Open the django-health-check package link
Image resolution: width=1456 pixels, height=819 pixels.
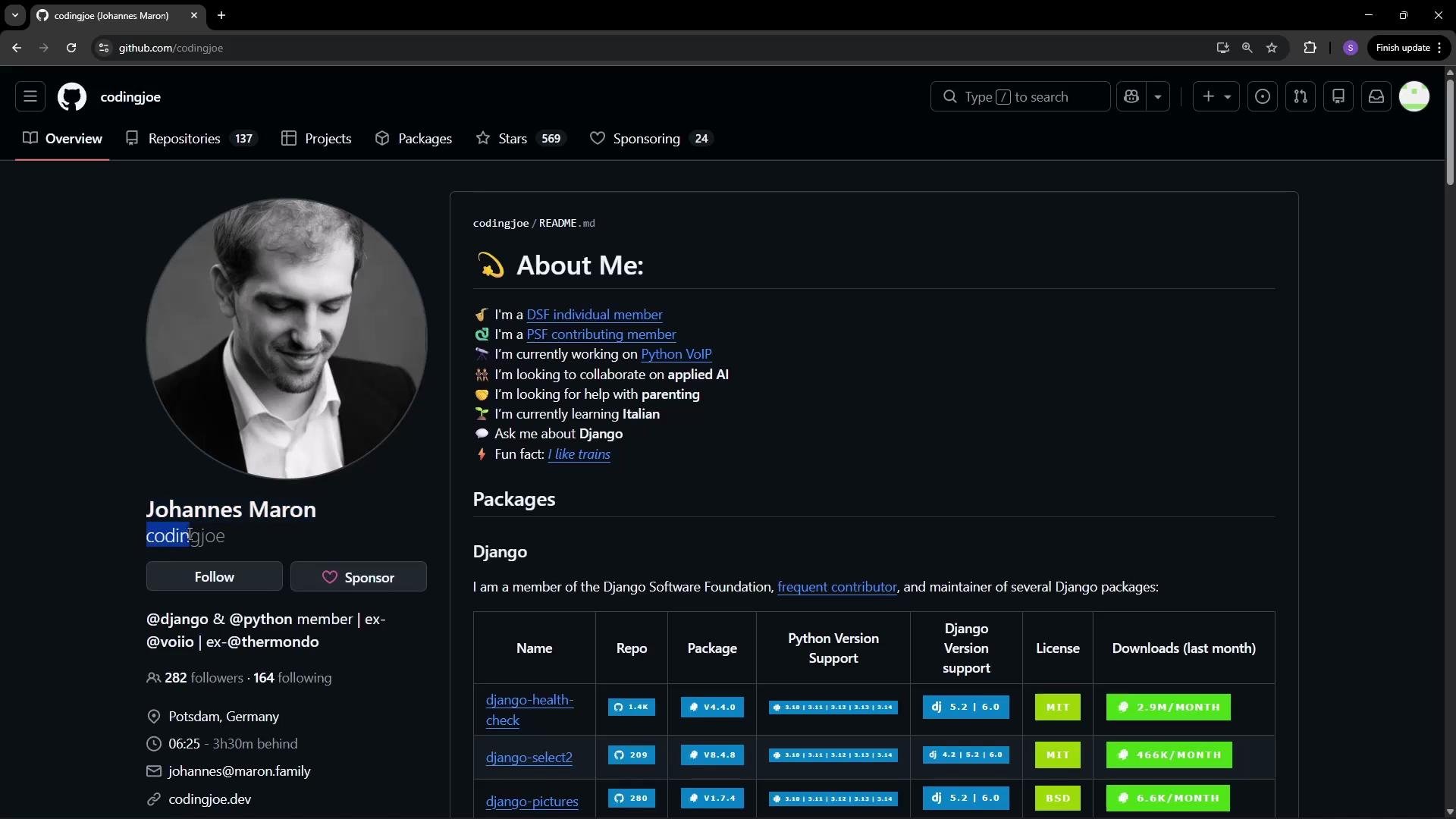[529, 710]
